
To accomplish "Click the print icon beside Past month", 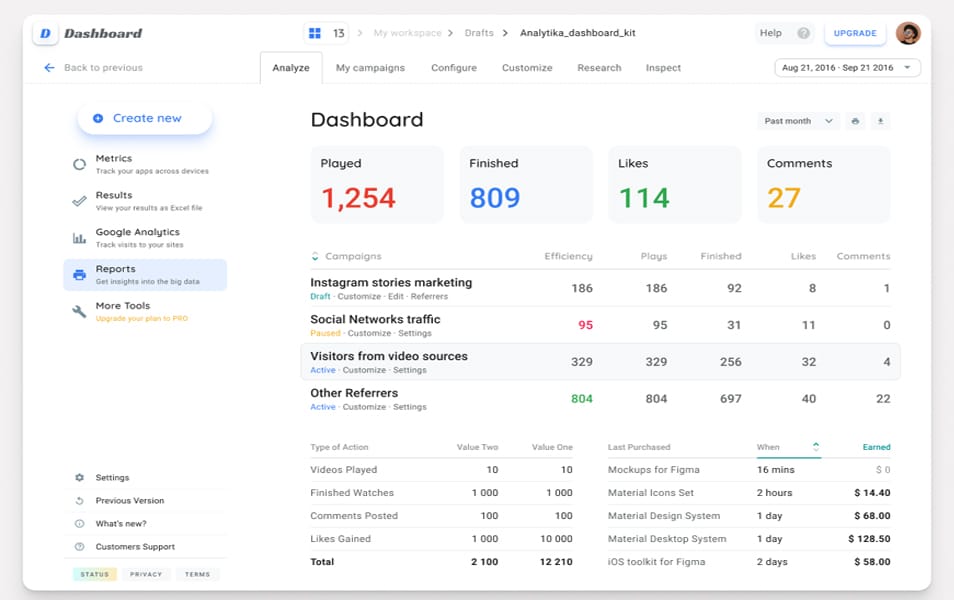I will [x=855, y=121].
